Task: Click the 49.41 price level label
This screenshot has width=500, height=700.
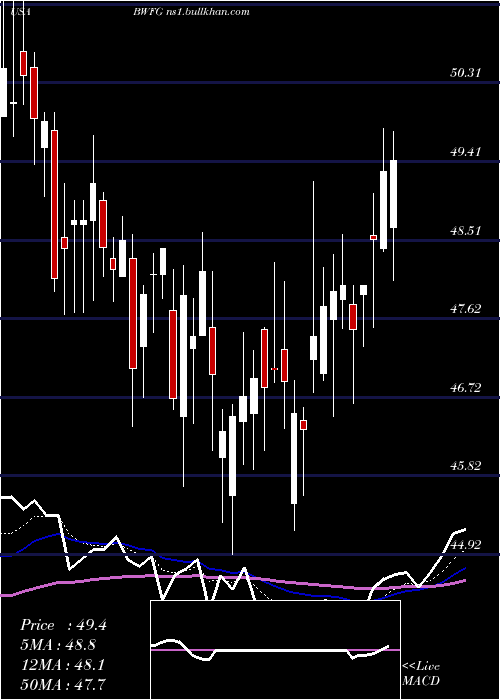Action: [466, 152]
